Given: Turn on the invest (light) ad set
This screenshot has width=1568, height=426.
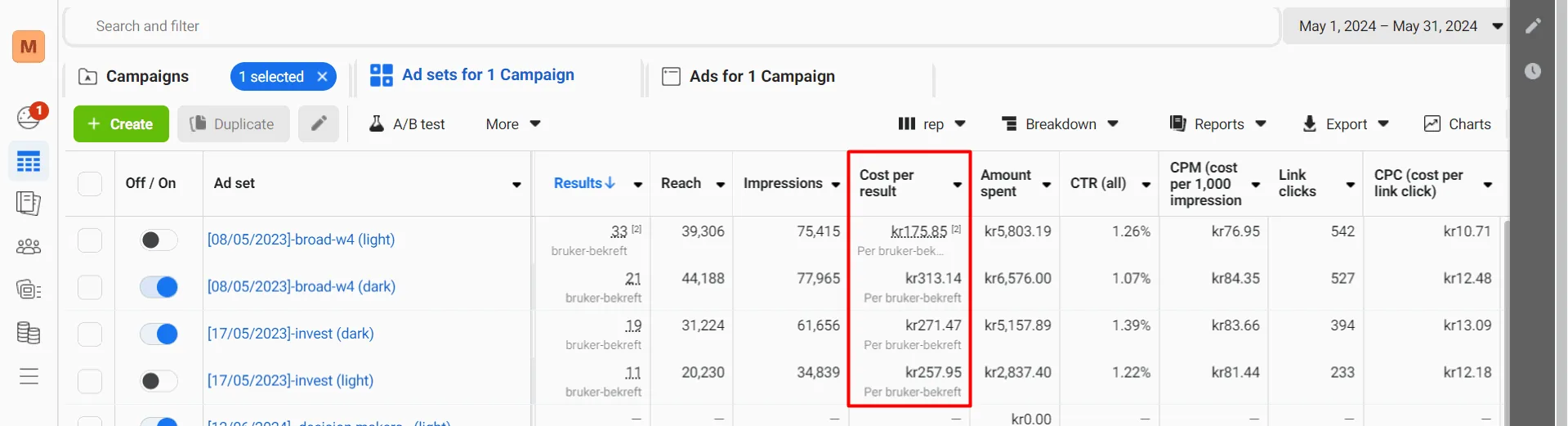Looking at the screenshot, I should click(159, 381).
